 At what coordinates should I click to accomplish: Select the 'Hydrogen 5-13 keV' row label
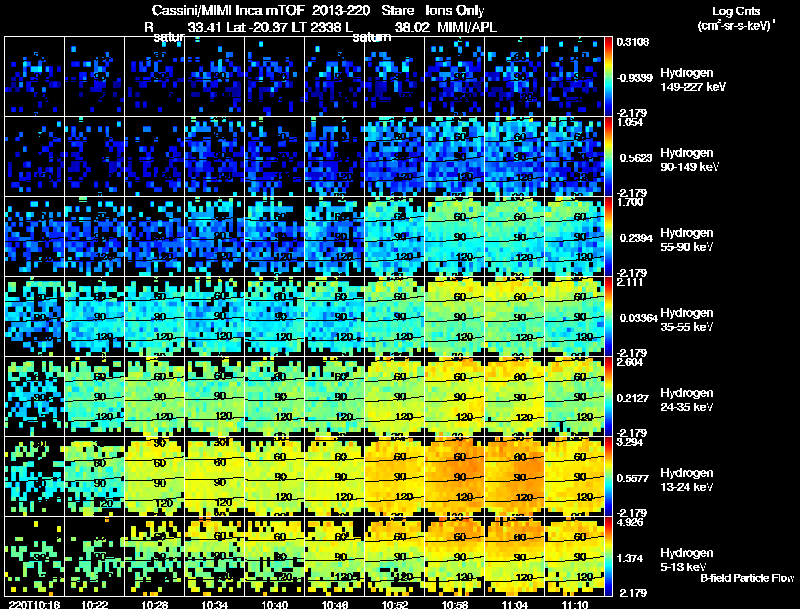pos(687,560)
